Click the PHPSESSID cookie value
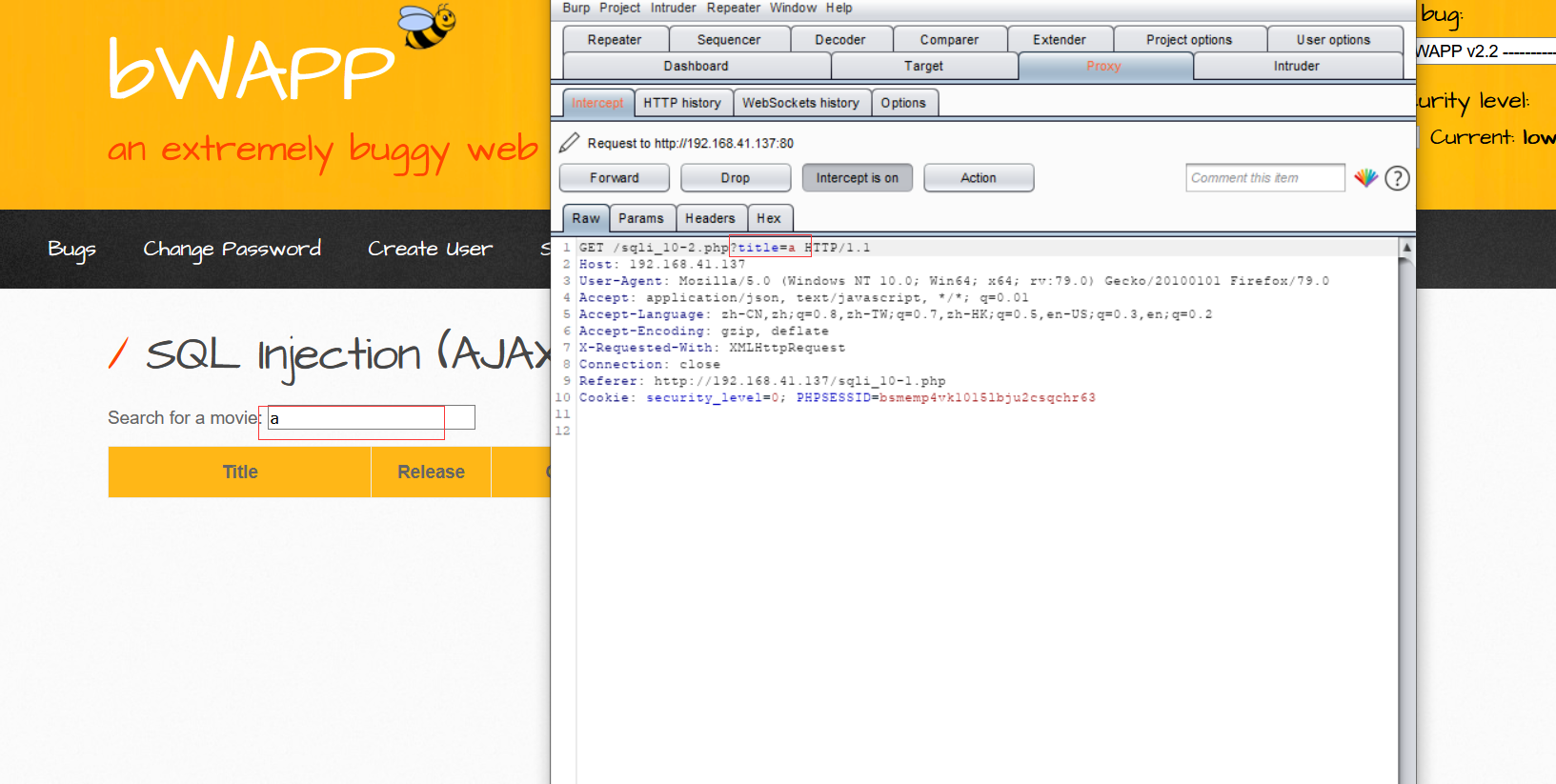The height and width of the screenshot is (784, 1556). [987, 398]
